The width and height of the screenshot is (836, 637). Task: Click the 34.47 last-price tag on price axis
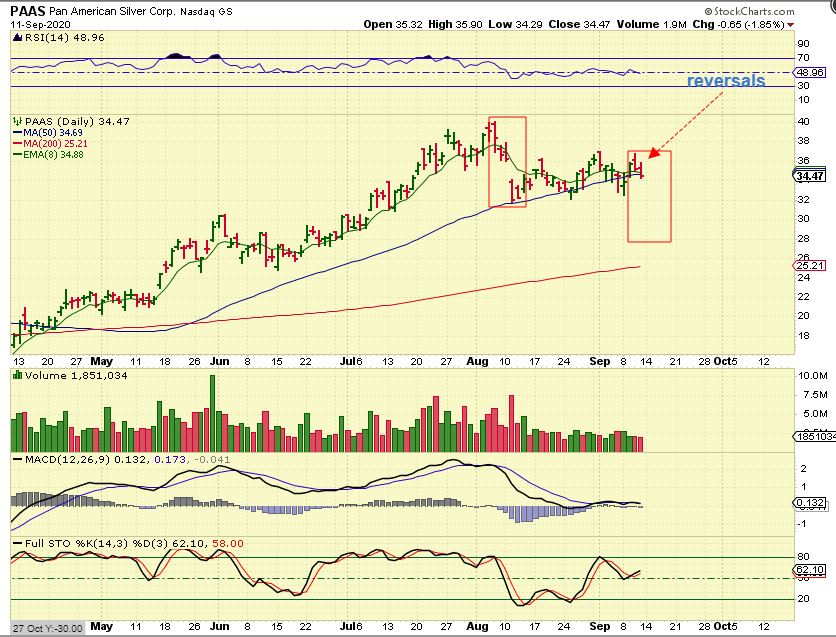pos(810,176)
